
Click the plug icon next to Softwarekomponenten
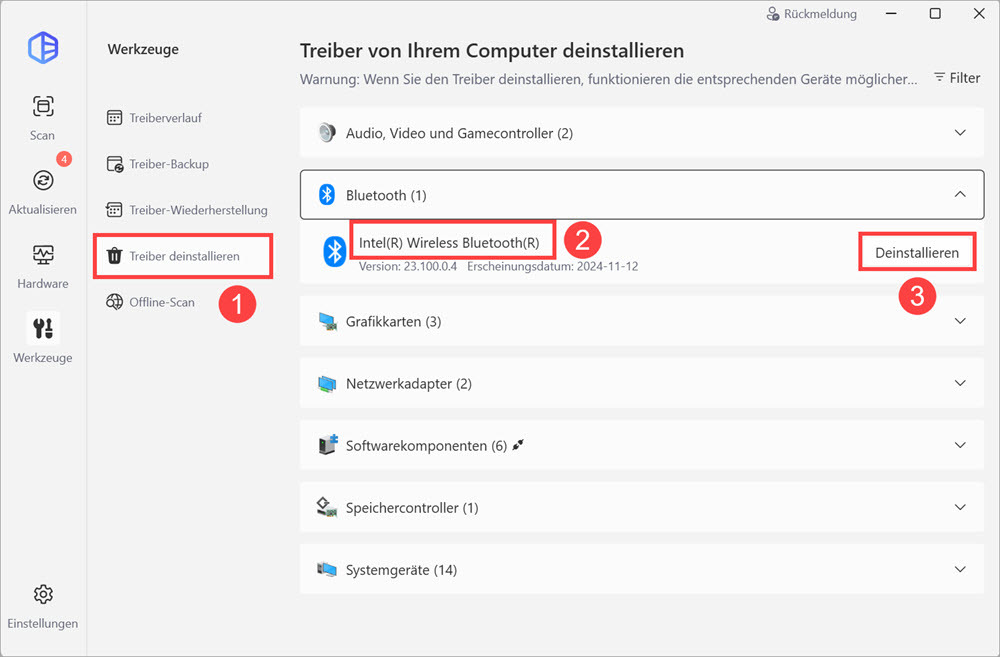[x=518, y=445]
